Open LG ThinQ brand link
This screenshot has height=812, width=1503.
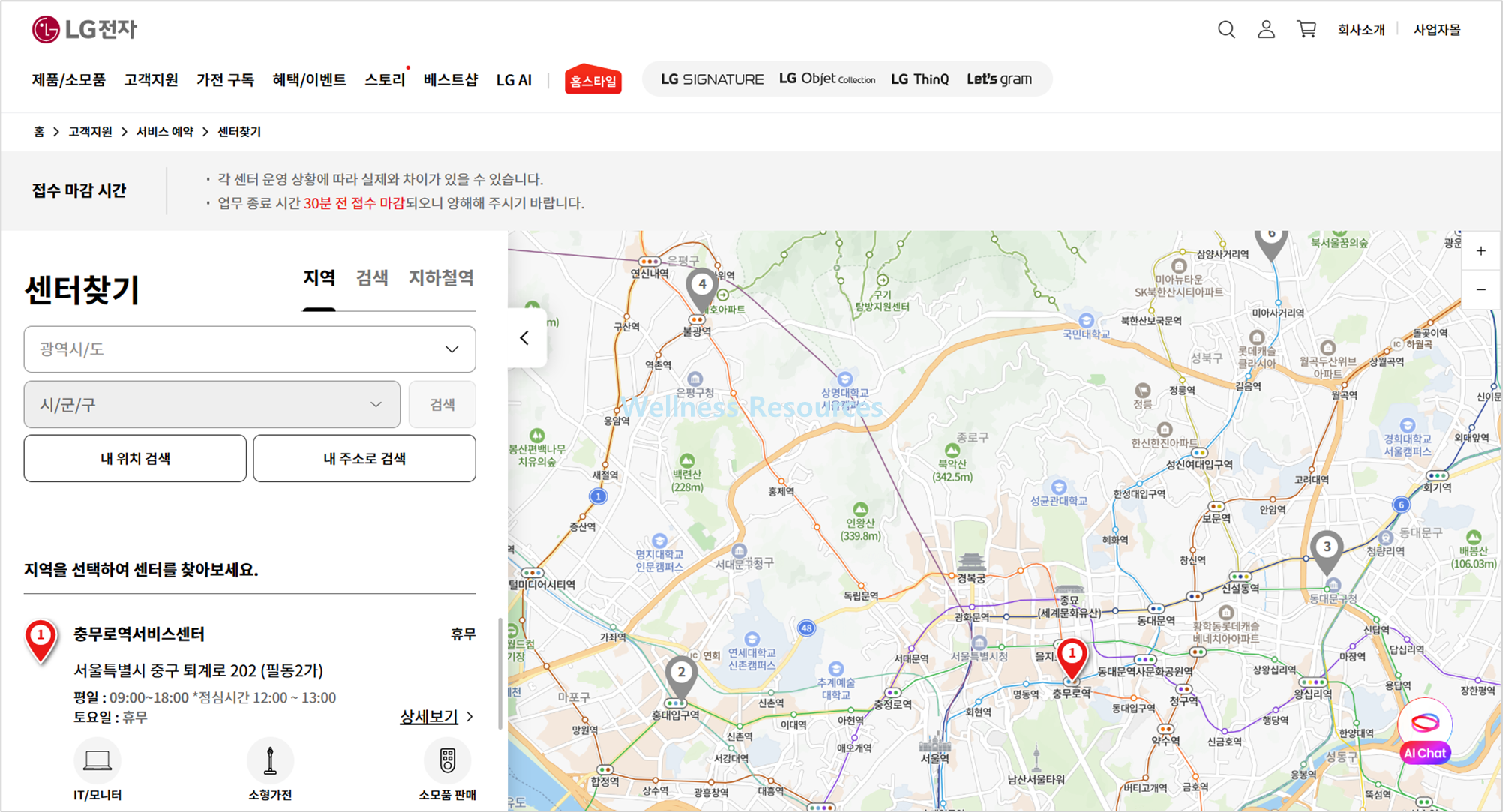pyautogui.click(x=919, y=79)
